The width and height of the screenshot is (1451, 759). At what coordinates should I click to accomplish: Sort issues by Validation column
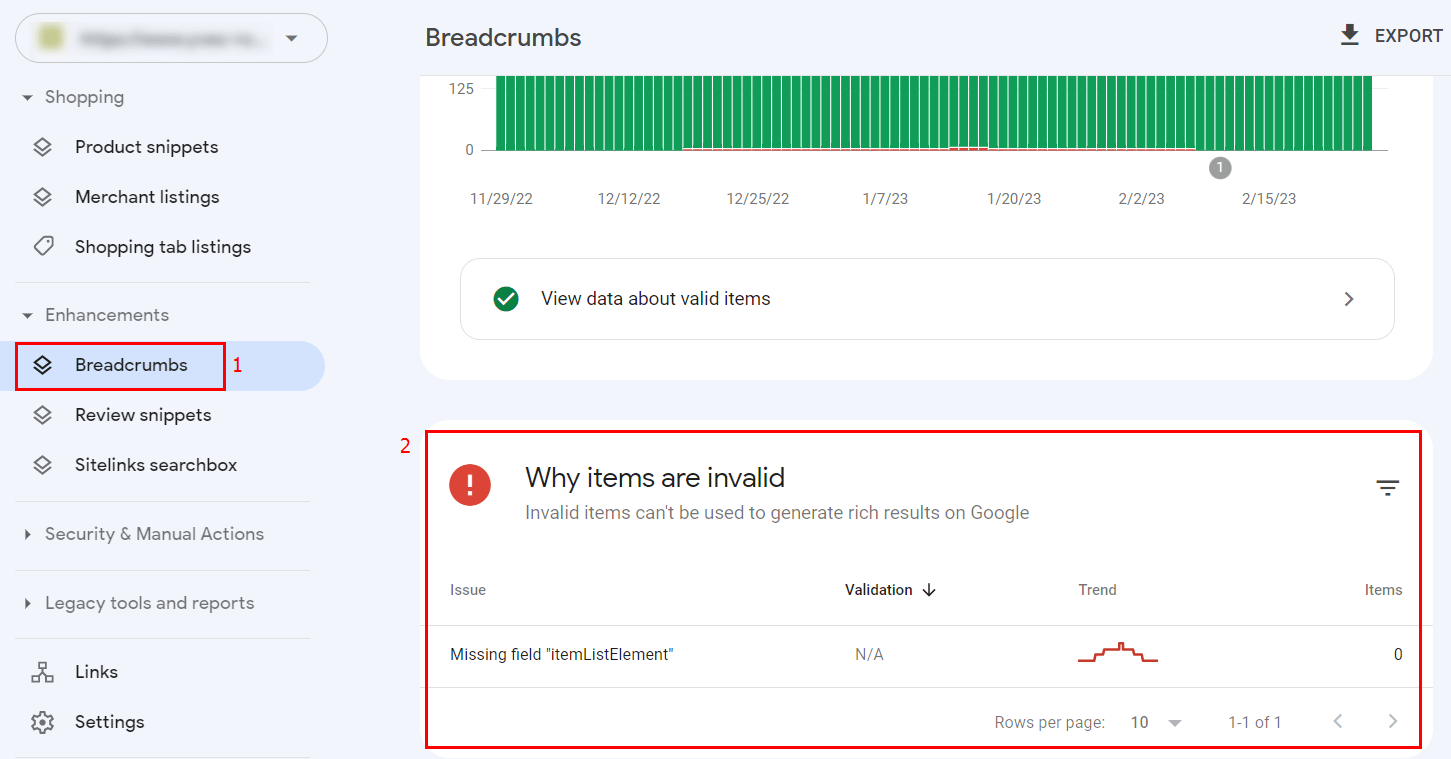(890, 589)
